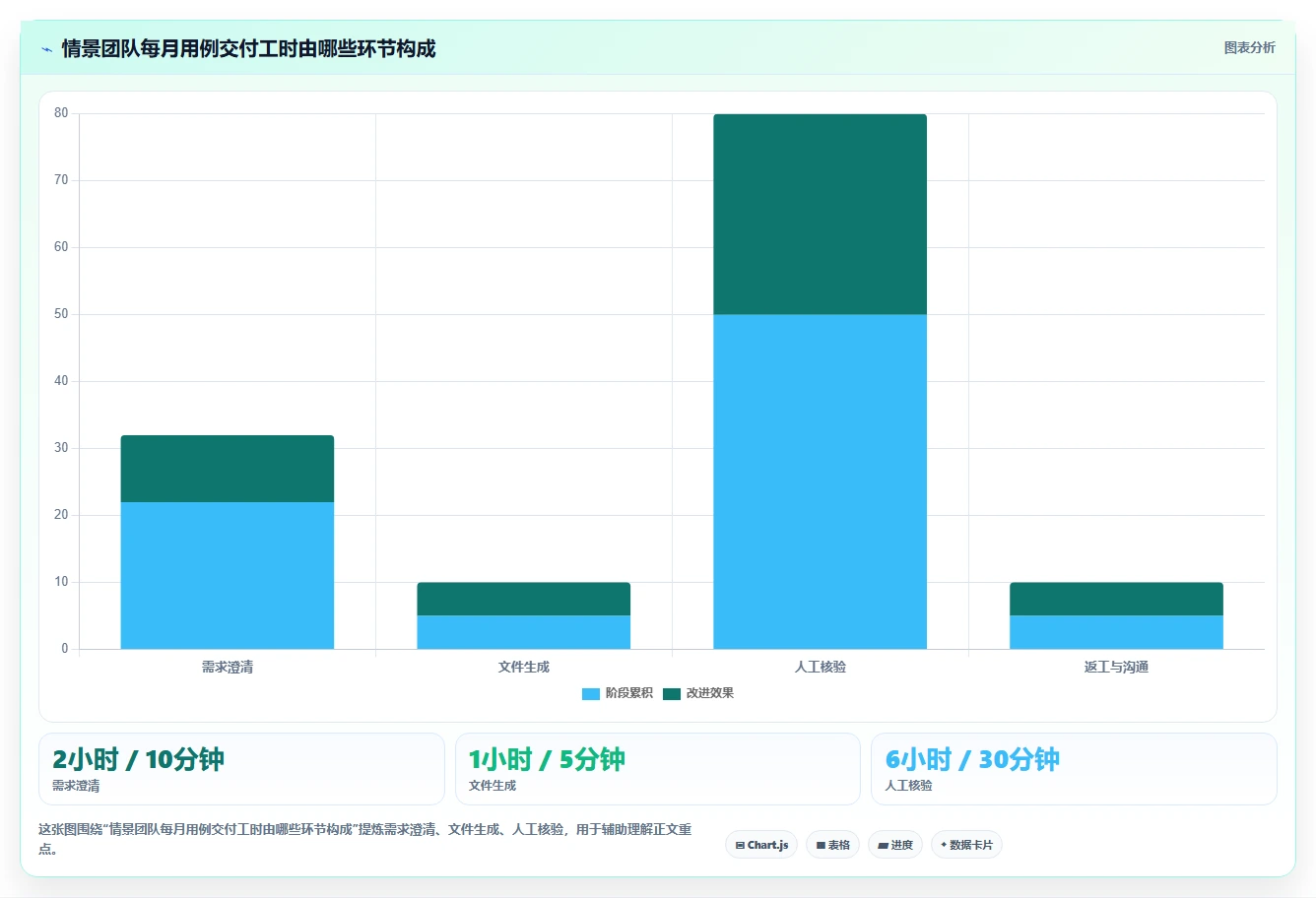Image resolution: width=1316 pixels, height=898 pixels.
Task: Select the 数据卡片 tag chip
Action: [966, 845]
